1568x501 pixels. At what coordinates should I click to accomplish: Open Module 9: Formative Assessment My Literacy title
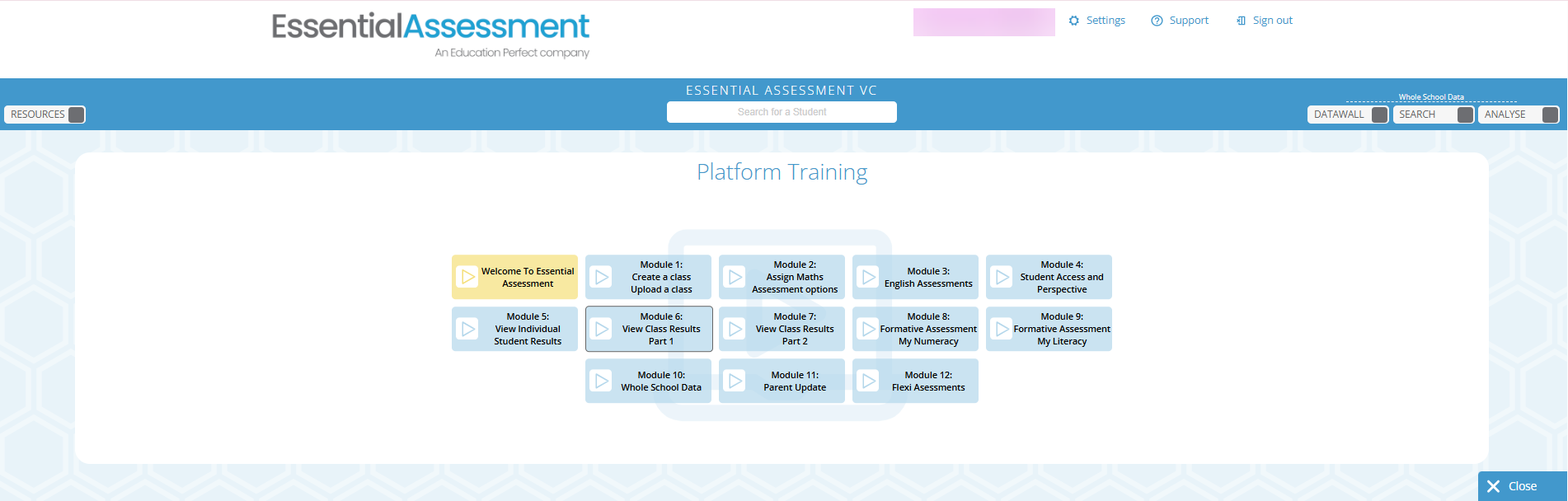[x=1062, y=329]
